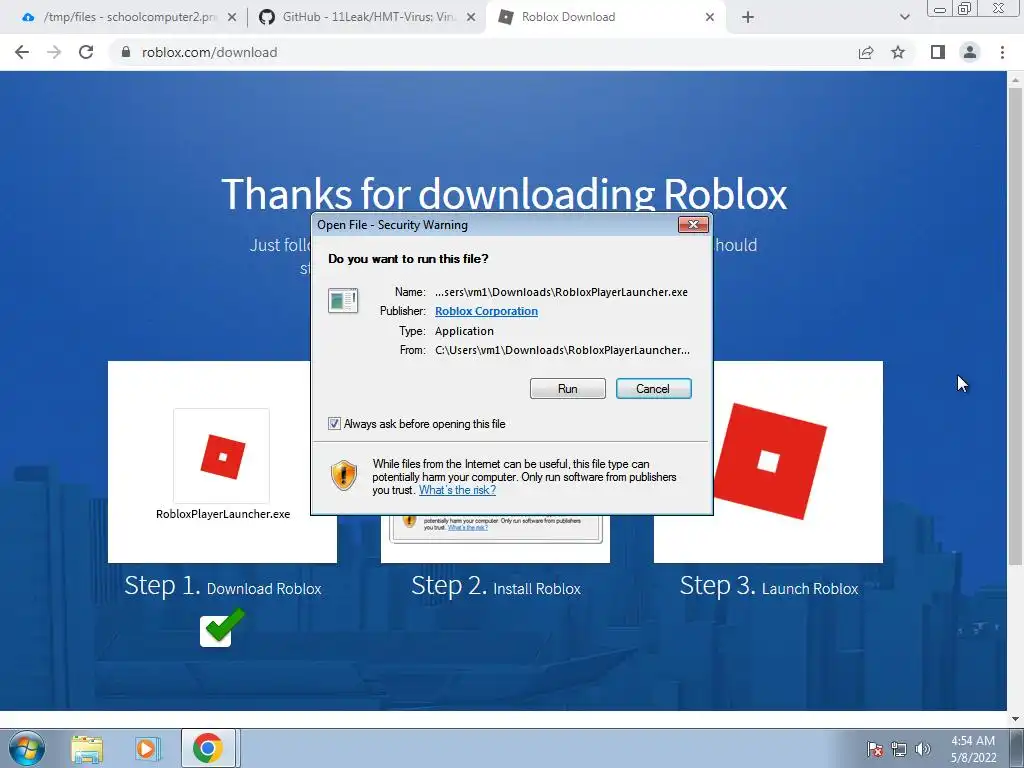Click the page scrollbar up arrow
This screenshot has width=1024, height=768.
(x=1015, y=80)
